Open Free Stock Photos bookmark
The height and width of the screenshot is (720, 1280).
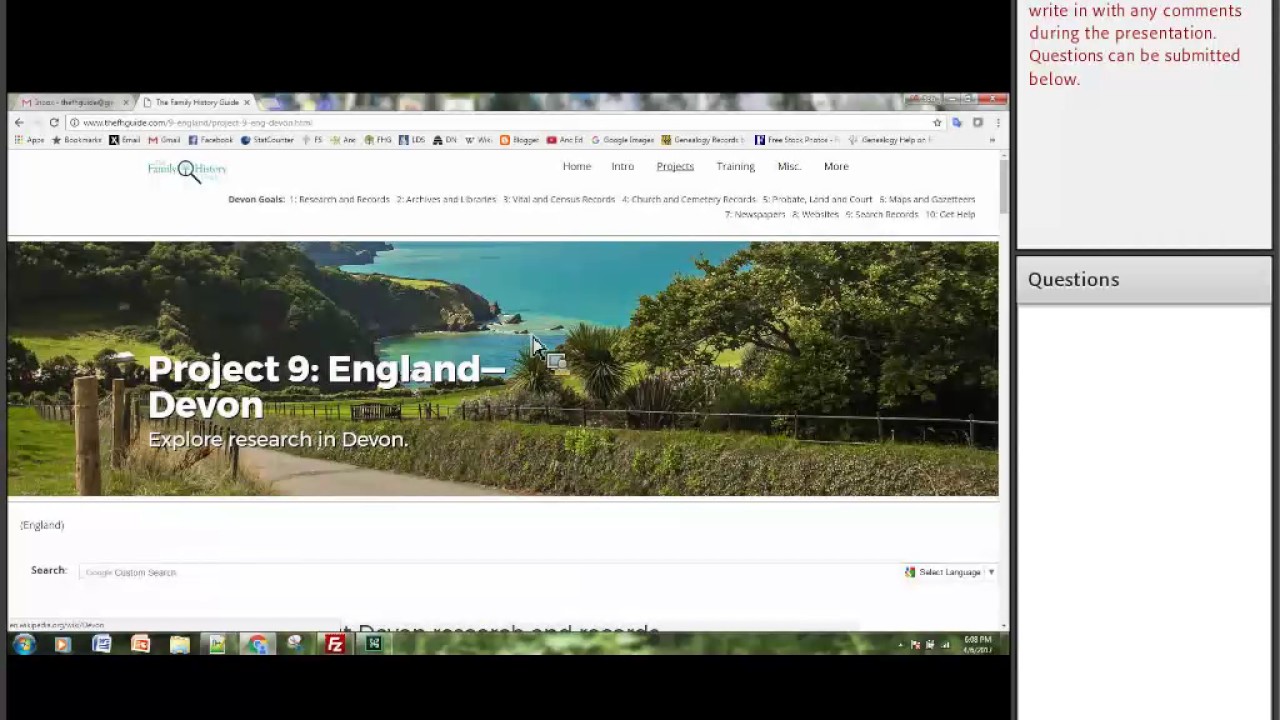(797, 140)
